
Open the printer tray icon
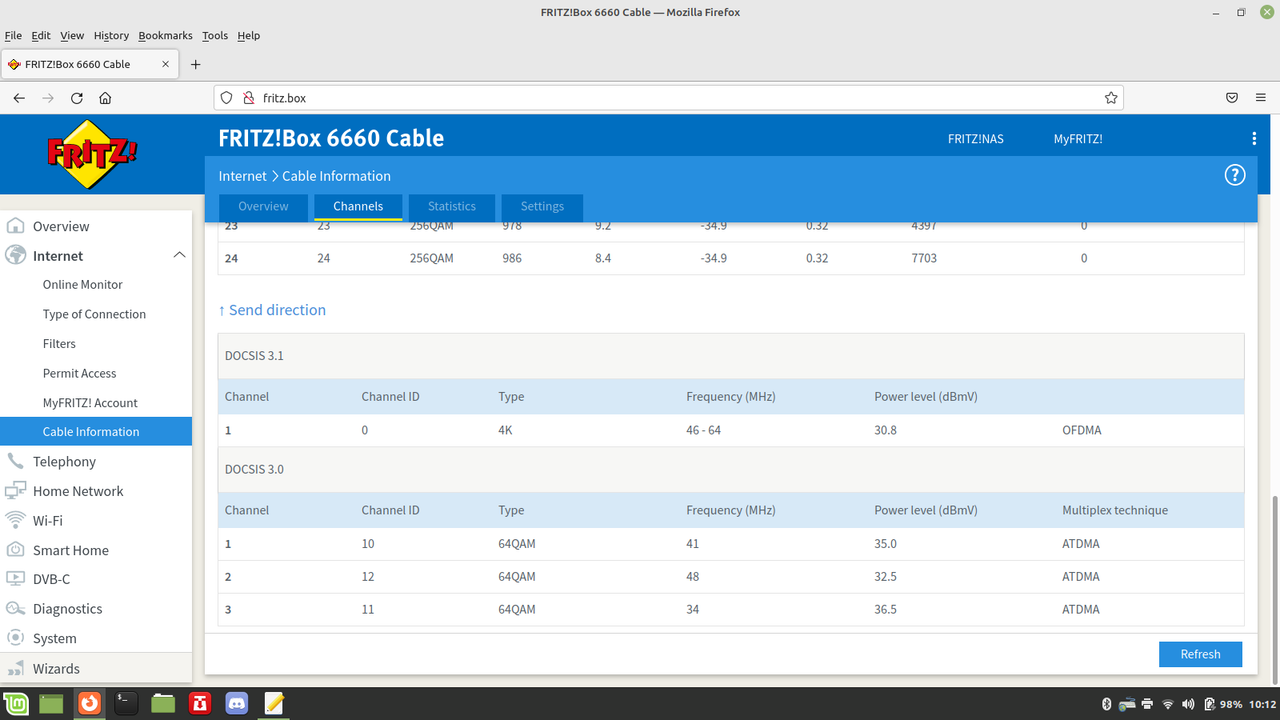click(x=1147, y=704)
